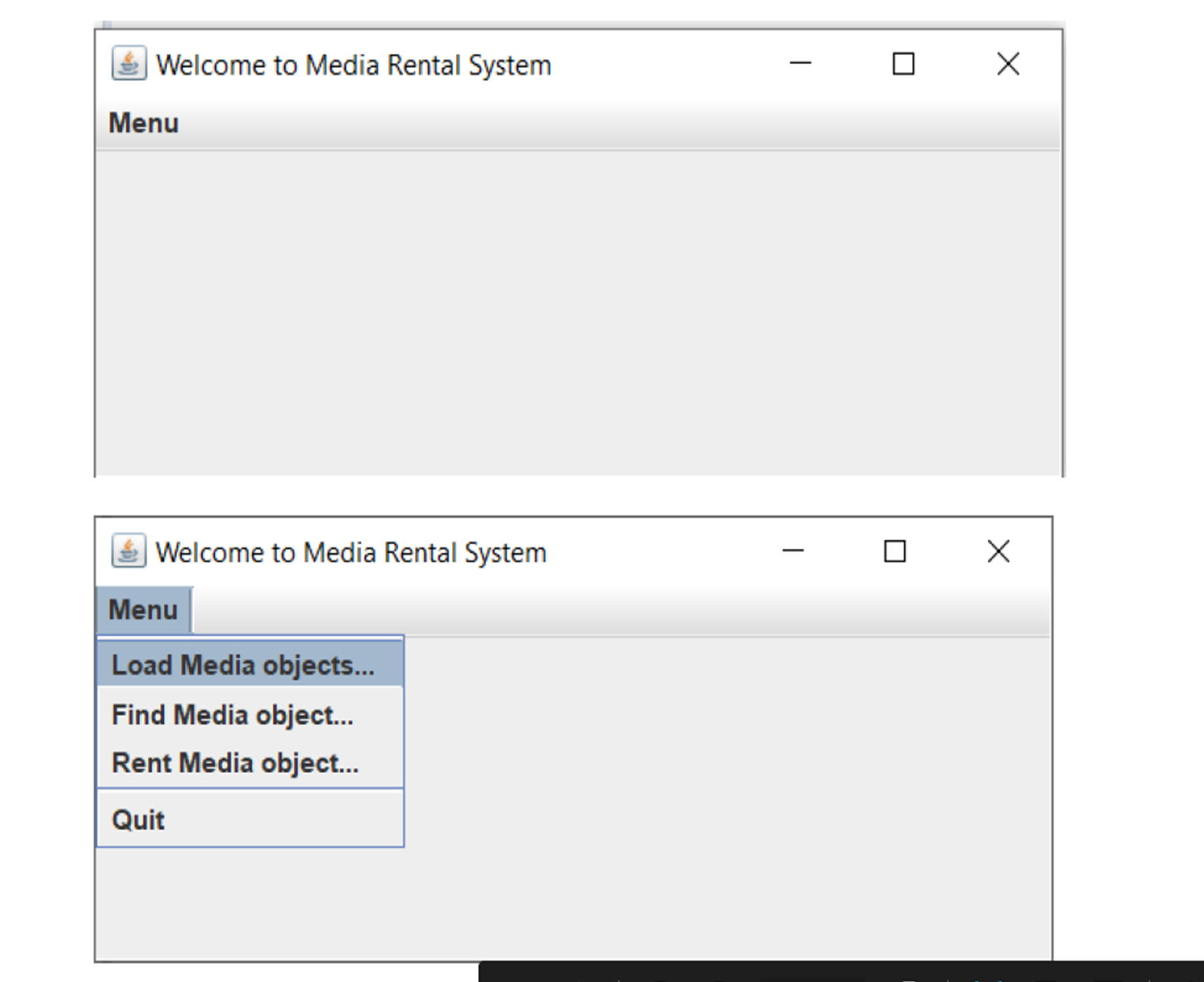Click the minimize icon of the top window
The width and height of the screenshot is (1204, 982).
click(800, 63)
